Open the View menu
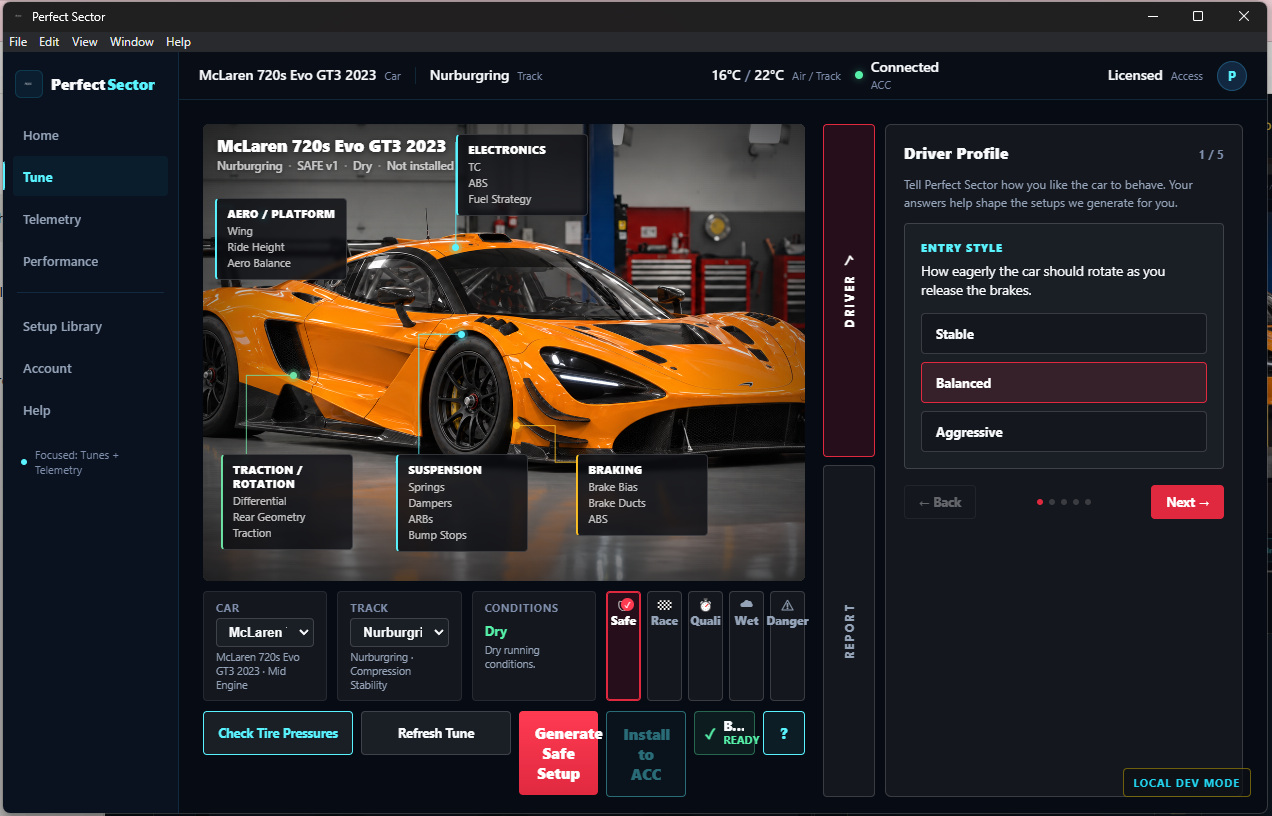 click(85, 42)
